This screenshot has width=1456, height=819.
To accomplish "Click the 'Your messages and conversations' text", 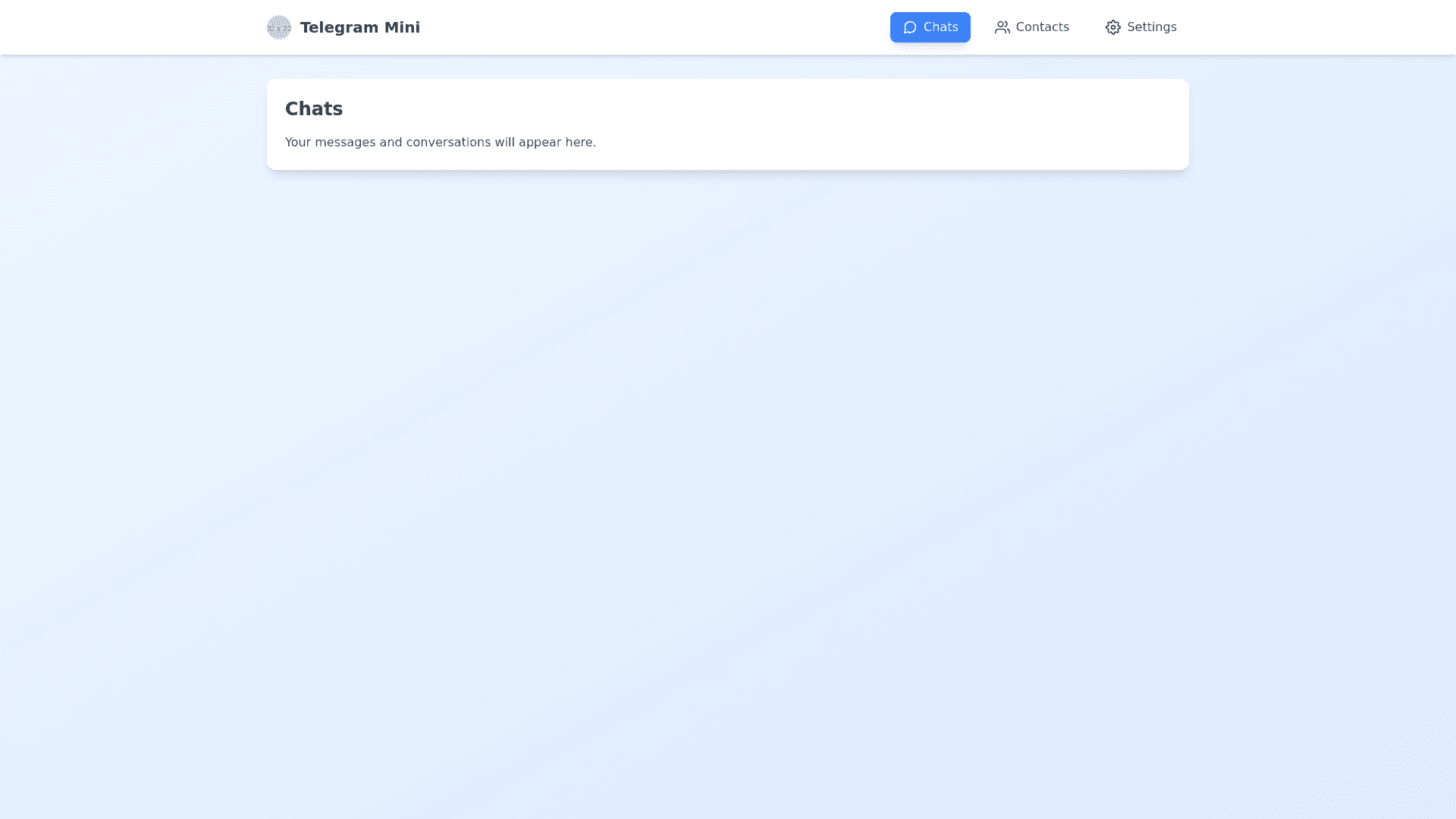I will click(440, 143).
